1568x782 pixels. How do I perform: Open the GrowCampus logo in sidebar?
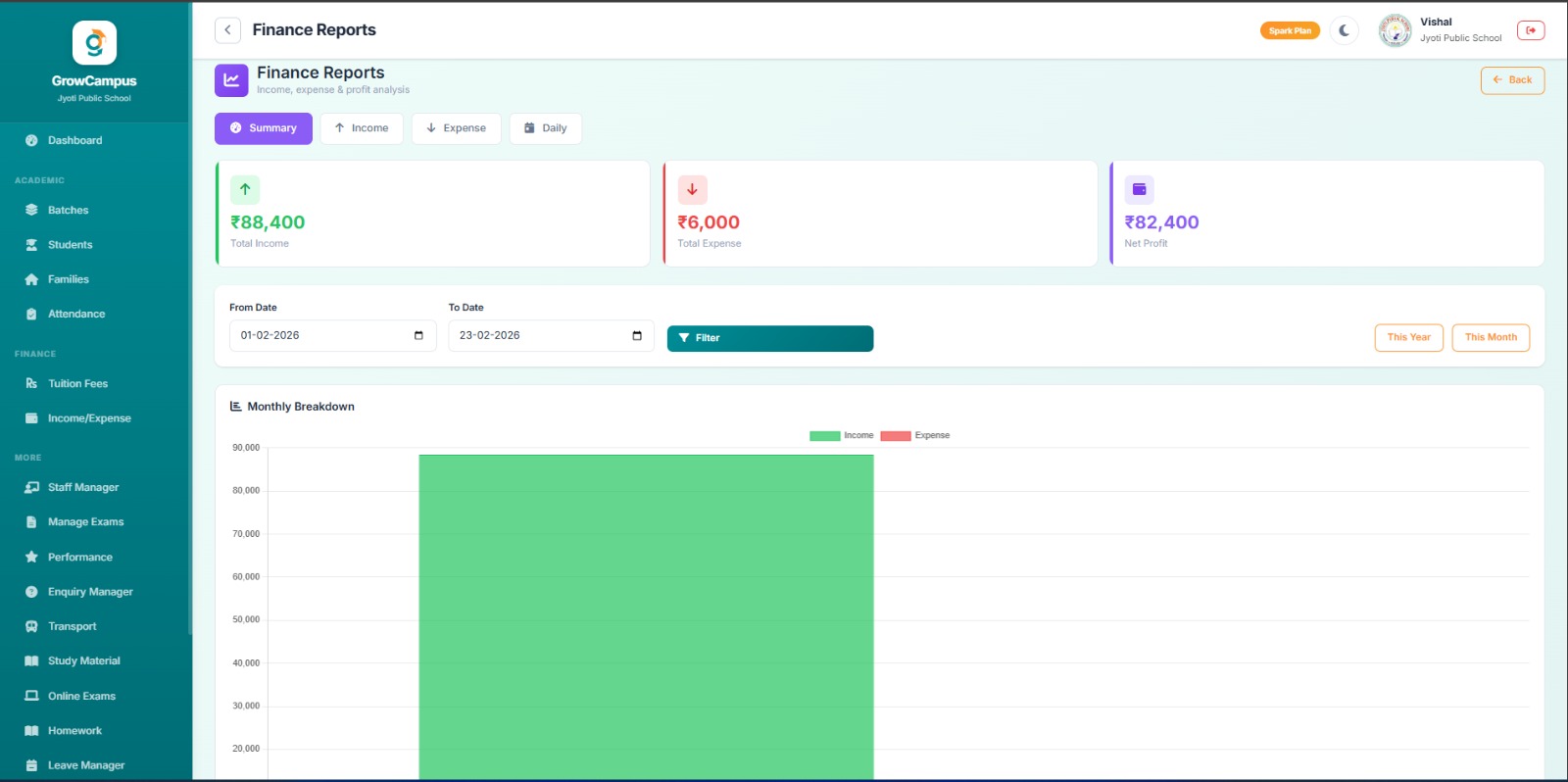(94, 43)
